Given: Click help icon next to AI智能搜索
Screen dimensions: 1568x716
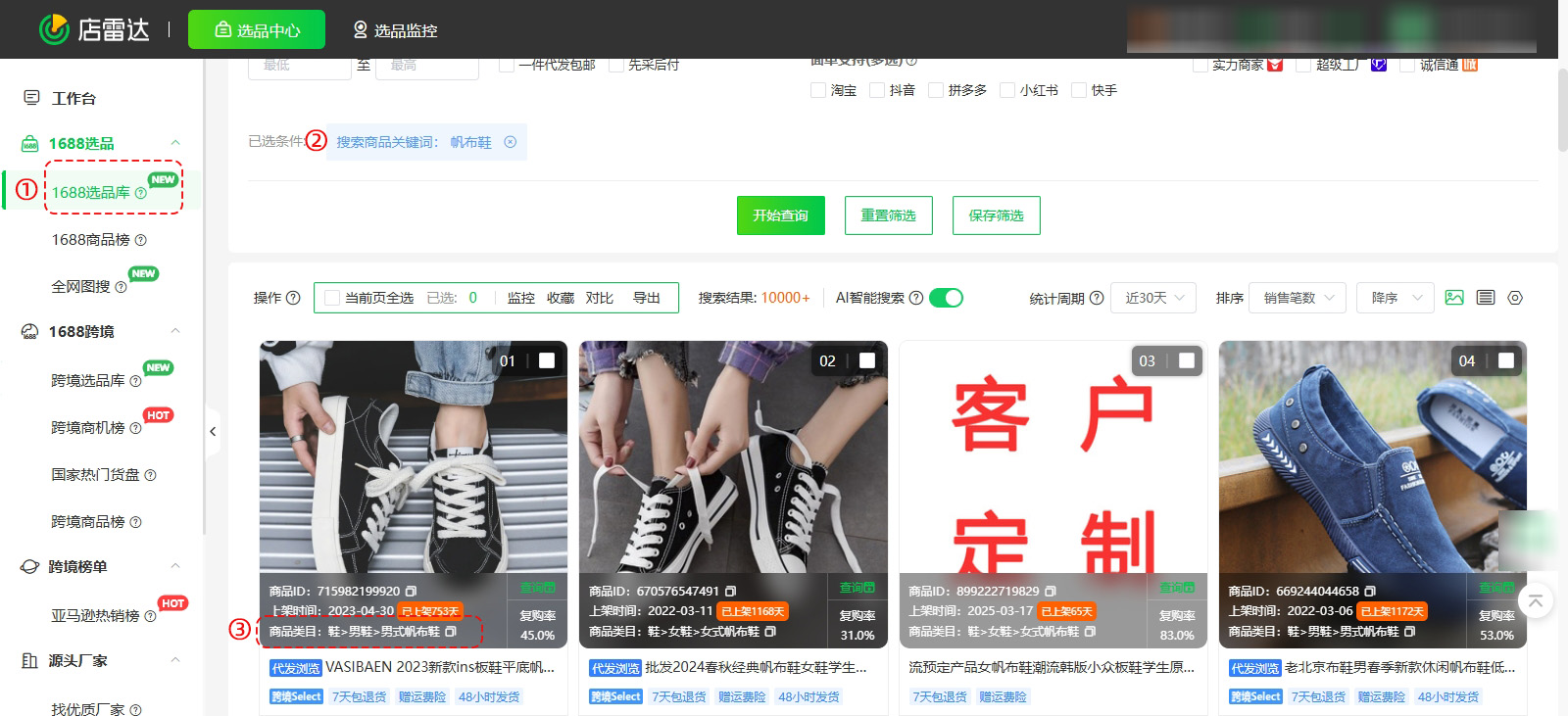Looking at the screenshot, I should pyautogui.click(x=916, y=298).
